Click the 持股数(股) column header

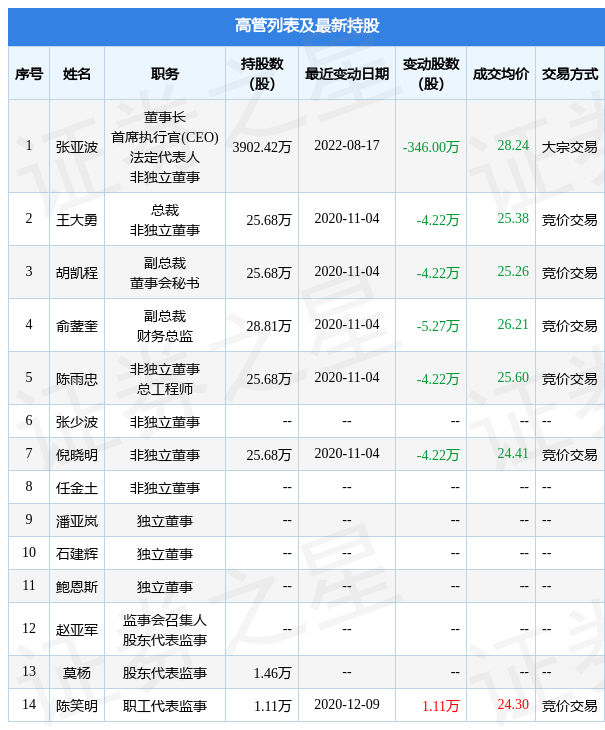coord(262,74)
